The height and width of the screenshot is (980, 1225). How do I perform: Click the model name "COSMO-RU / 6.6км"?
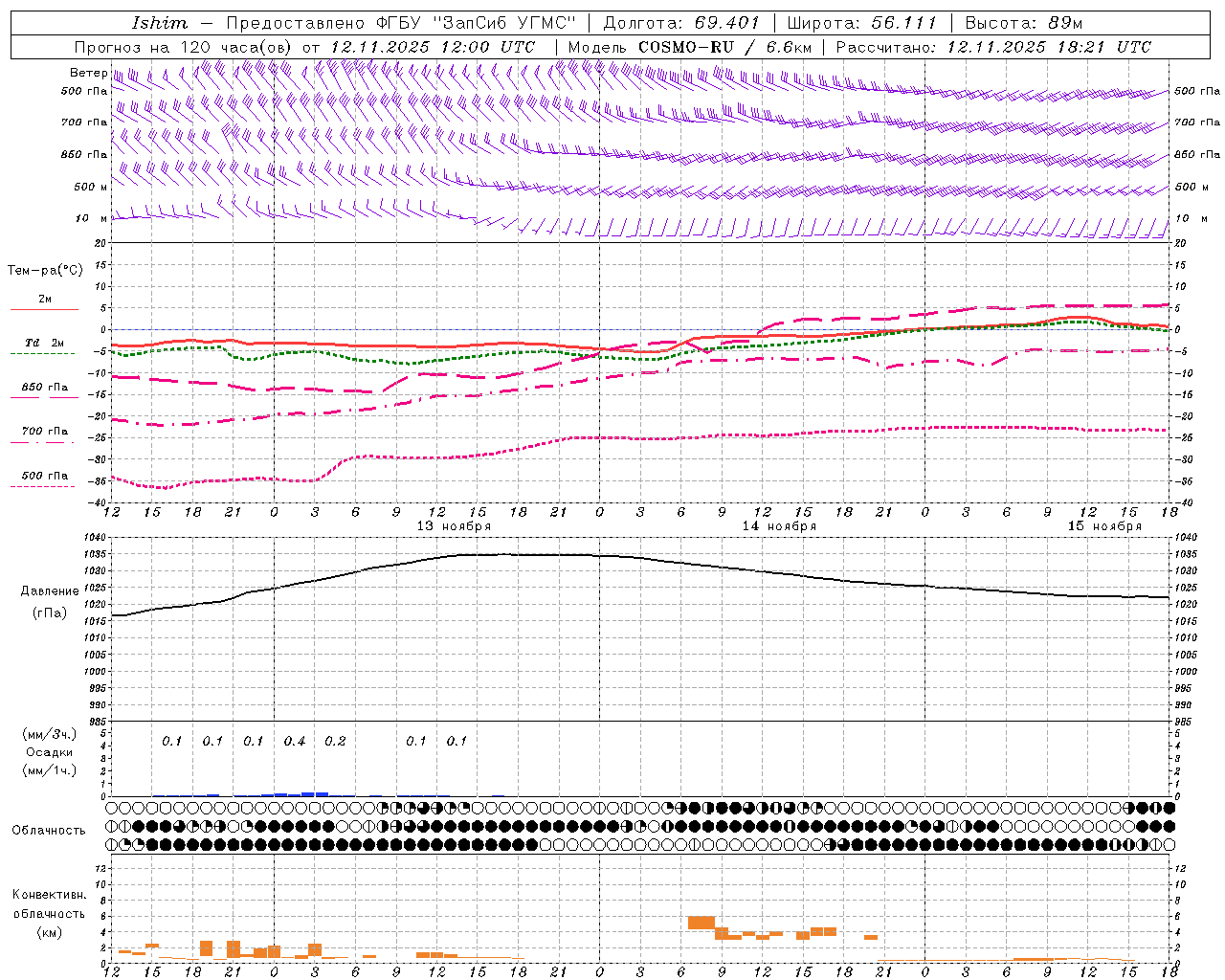pos(725,47)
